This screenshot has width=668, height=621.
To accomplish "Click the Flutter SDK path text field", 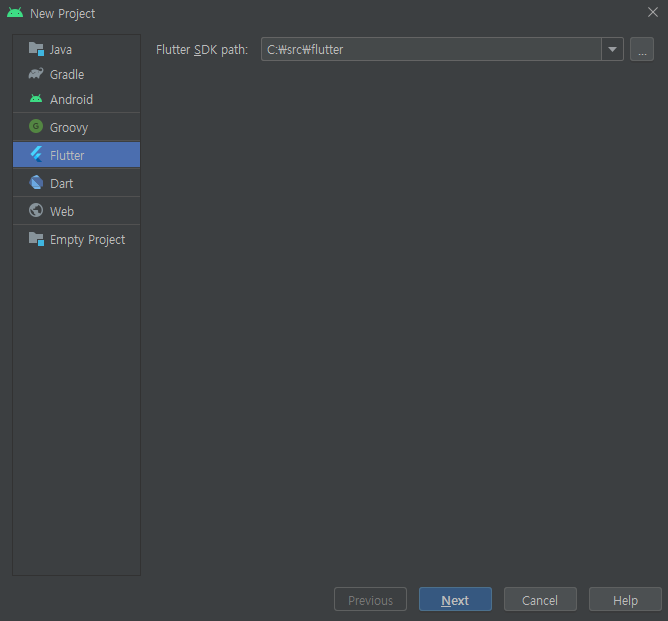I will tap(431, 49).
